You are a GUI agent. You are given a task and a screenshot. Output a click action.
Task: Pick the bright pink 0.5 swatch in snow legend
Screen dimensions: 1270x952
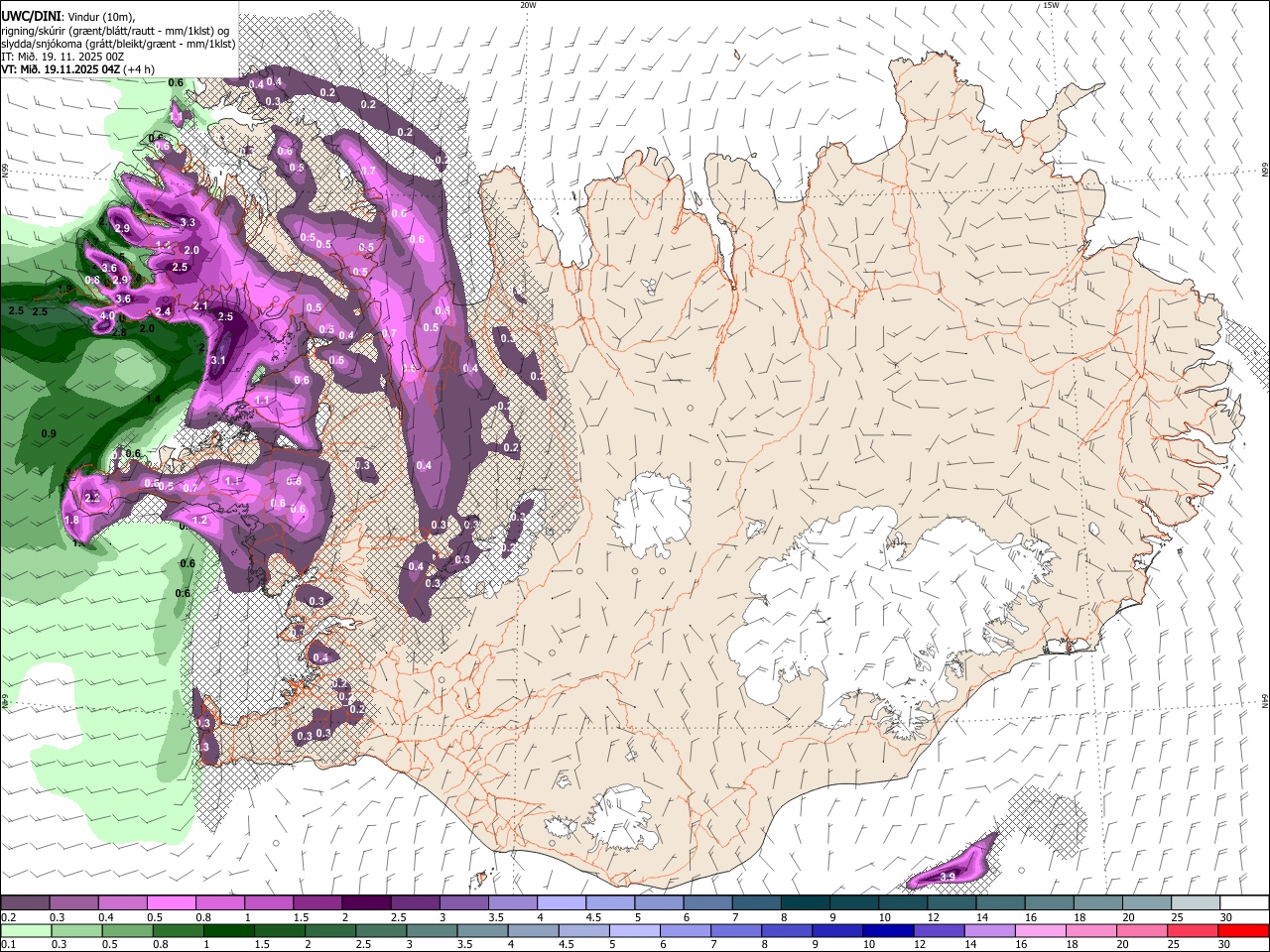[x=171, y=903]
